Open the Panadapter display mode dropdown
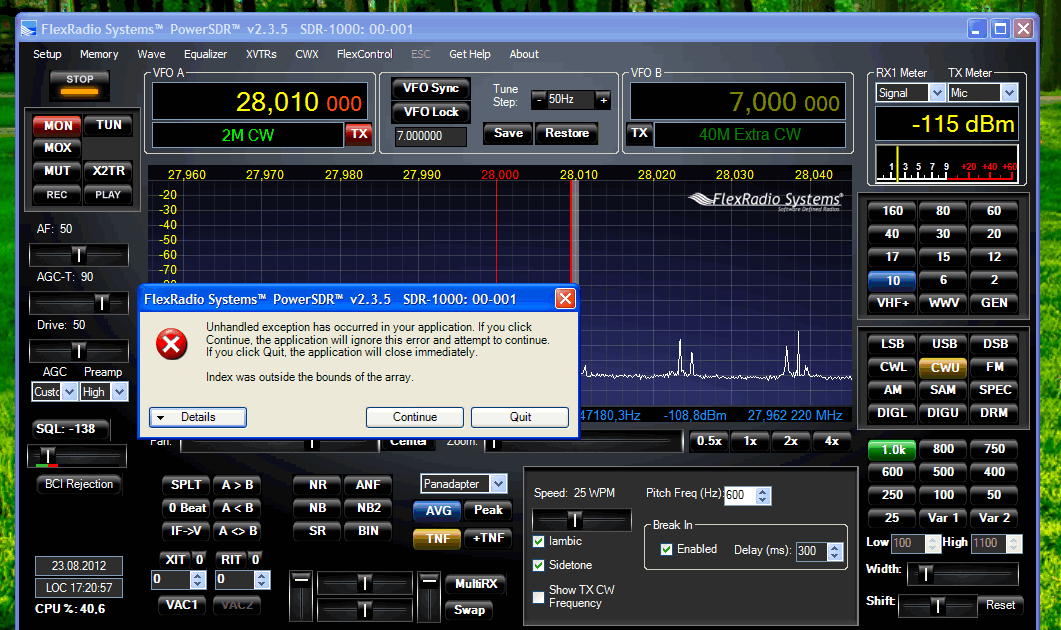This screenshot has height=630, width=1061. (x=498, y=484)
